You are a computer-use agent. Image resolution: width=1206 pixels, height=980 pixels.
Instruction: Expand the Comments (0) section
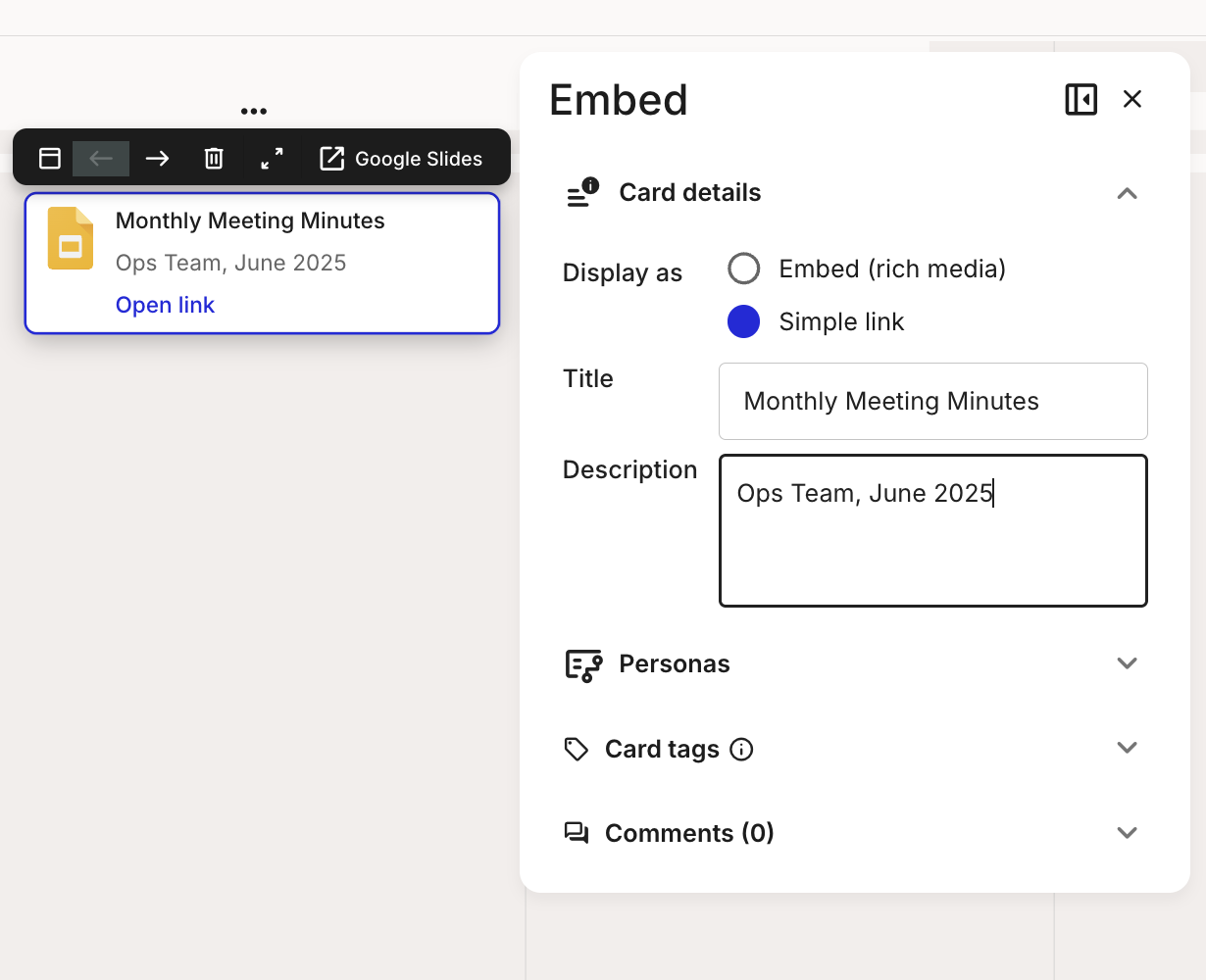pos(1127,833)
